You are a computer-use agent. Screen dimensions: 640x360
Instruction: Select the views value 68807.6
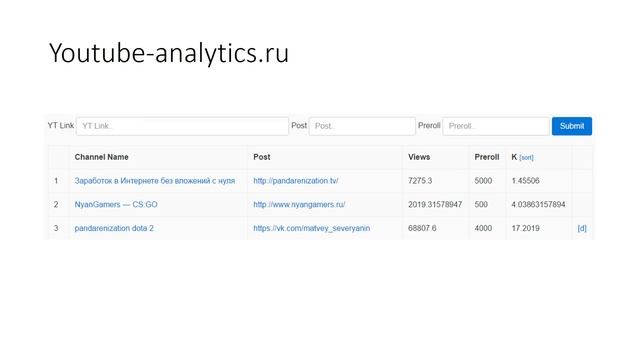[x=422, y=228]
